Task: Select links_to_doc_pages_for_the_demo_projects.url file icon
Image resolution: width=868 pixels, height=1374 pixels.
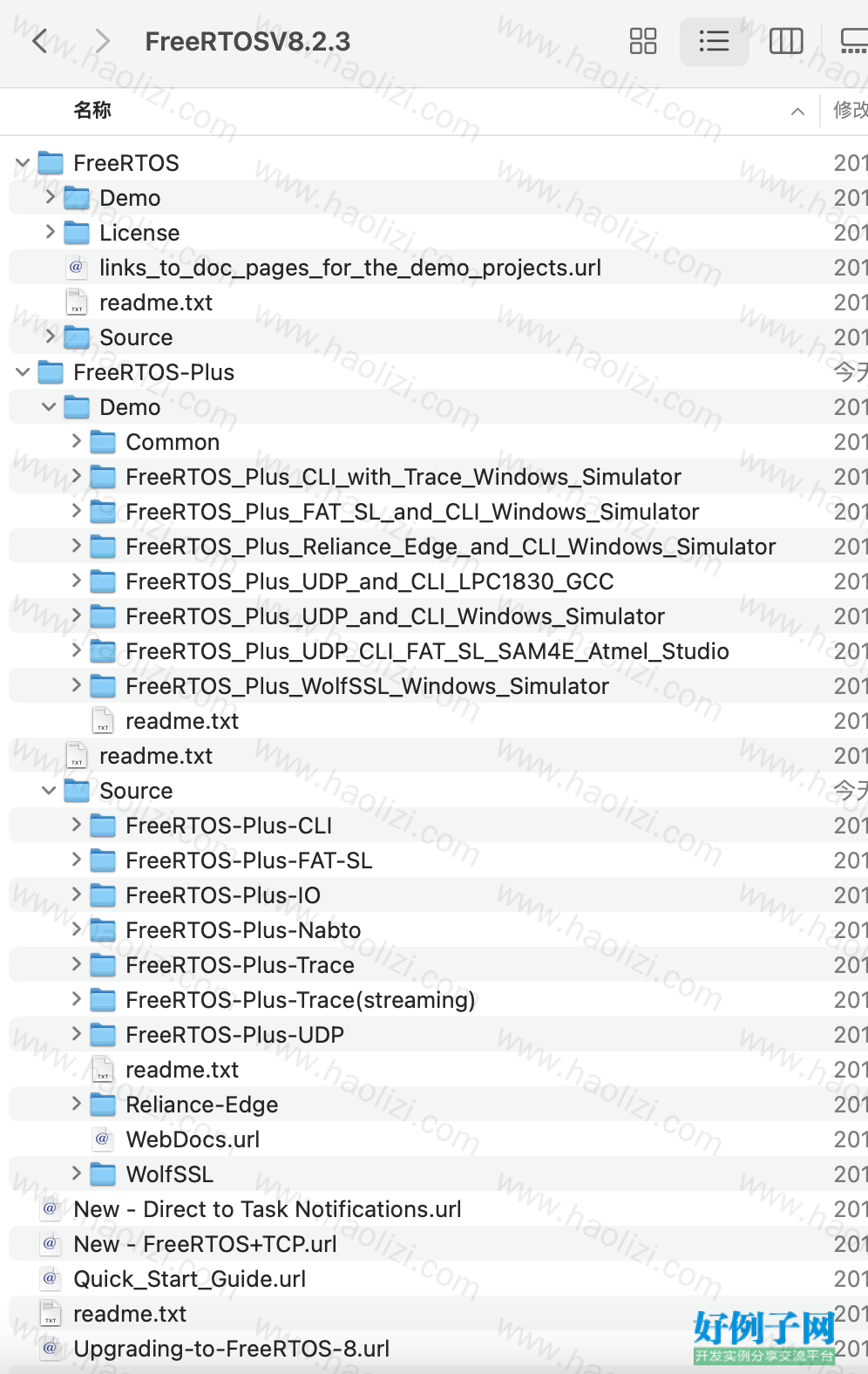Action: point(77,268)
